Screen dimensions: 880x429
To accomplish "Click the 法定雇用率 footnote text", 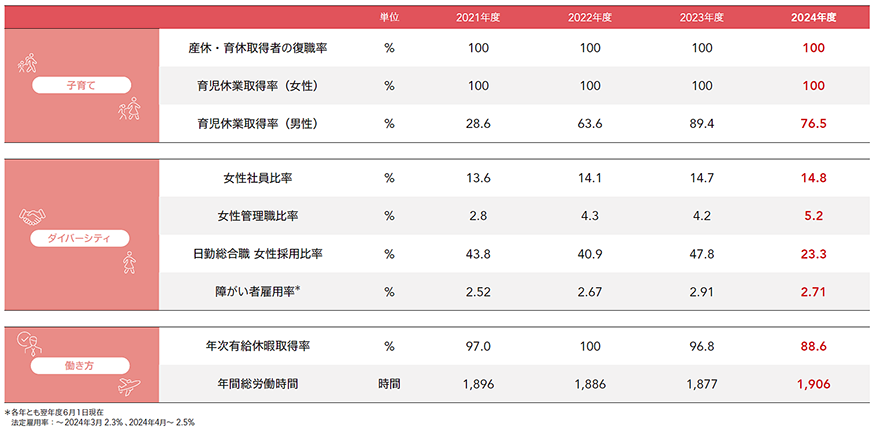I will pos(102,422).
